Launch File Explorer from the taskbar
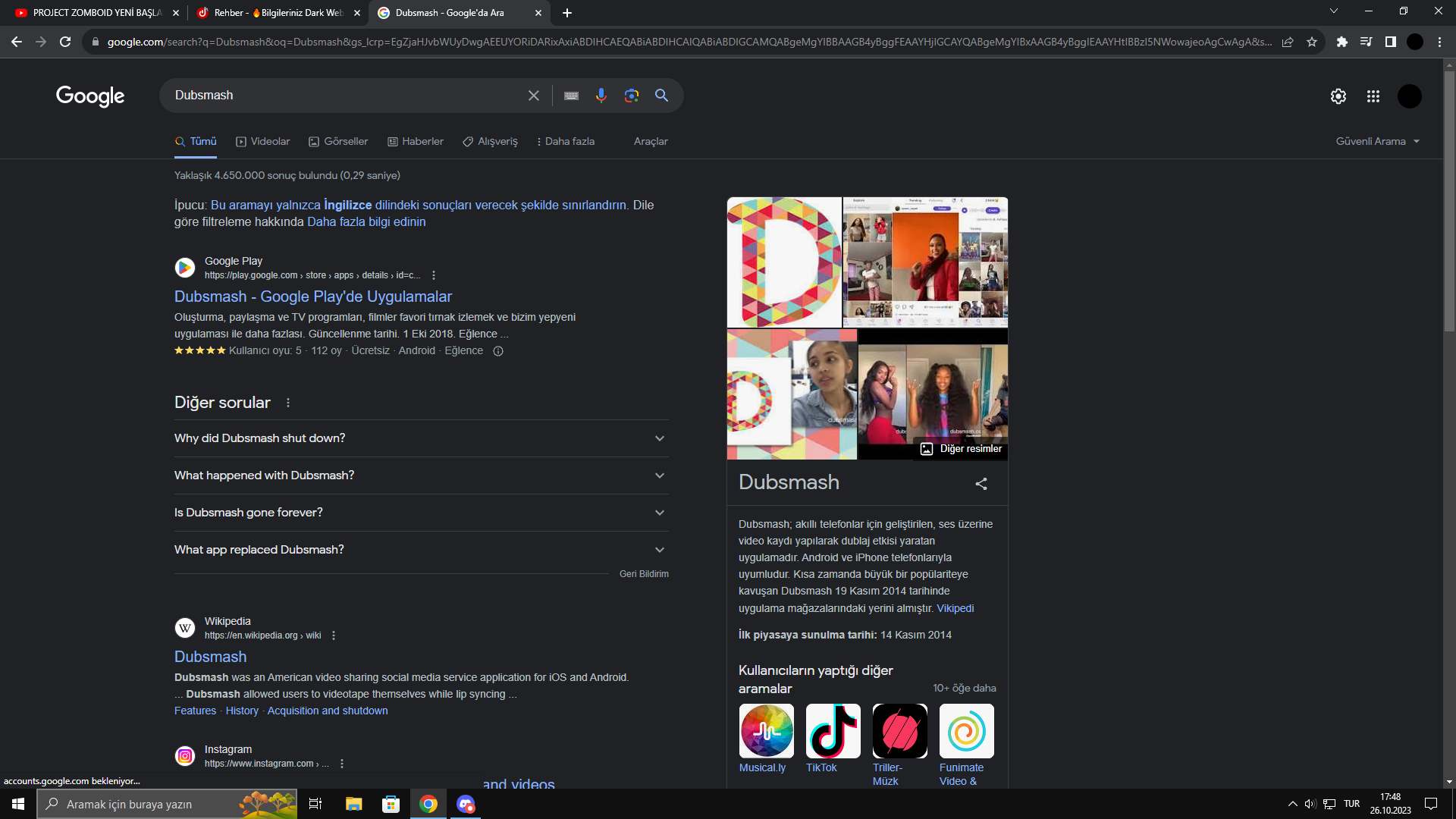The height and width of the screenshot is (819, 1456). pos(353,804)
